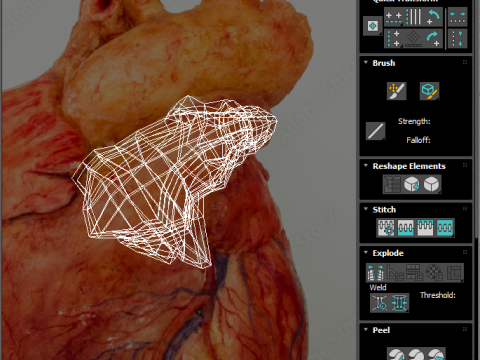The height and width of the screenshot is (360, 480).
Task: Click the Space Horizontally icon
Action: (457, 17)
